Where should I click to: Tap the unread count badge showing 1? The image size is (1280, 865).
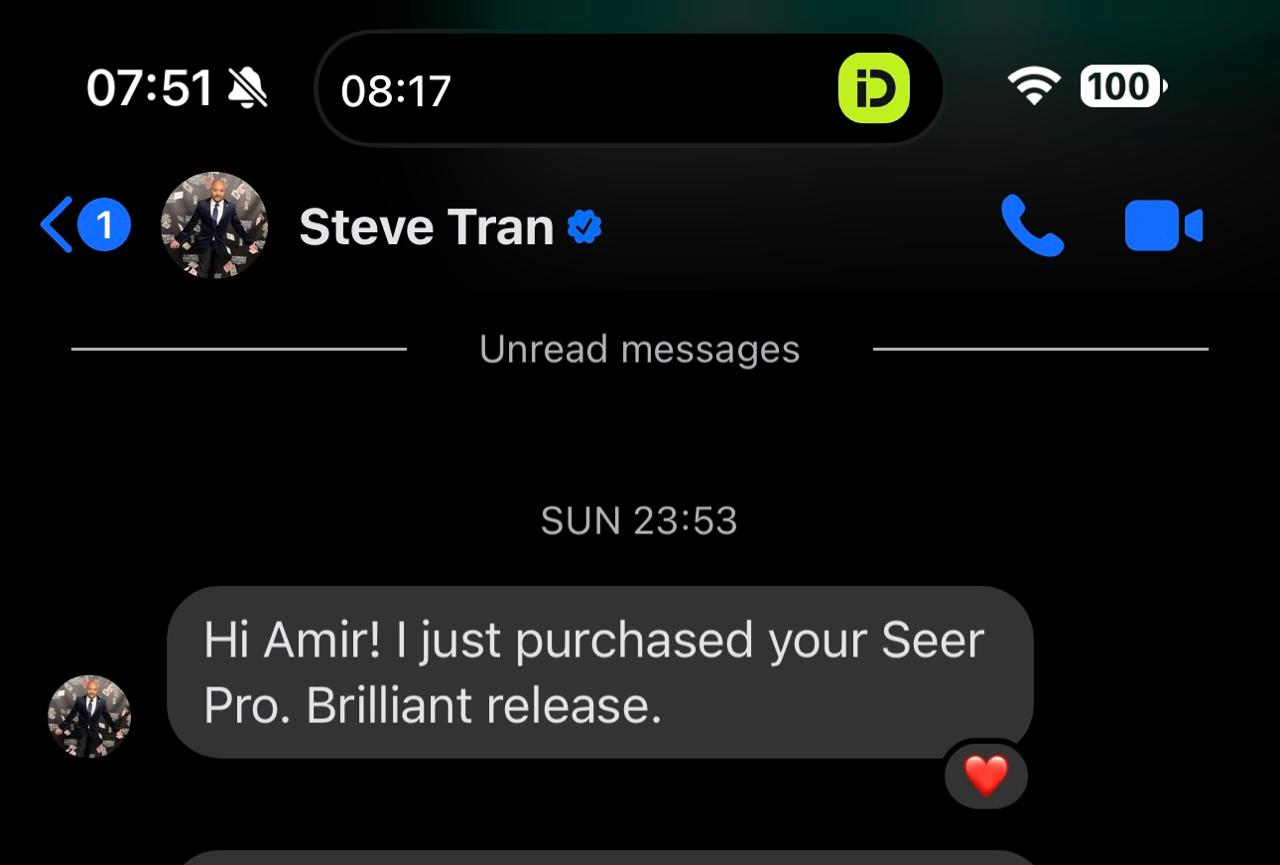(105, 225)
